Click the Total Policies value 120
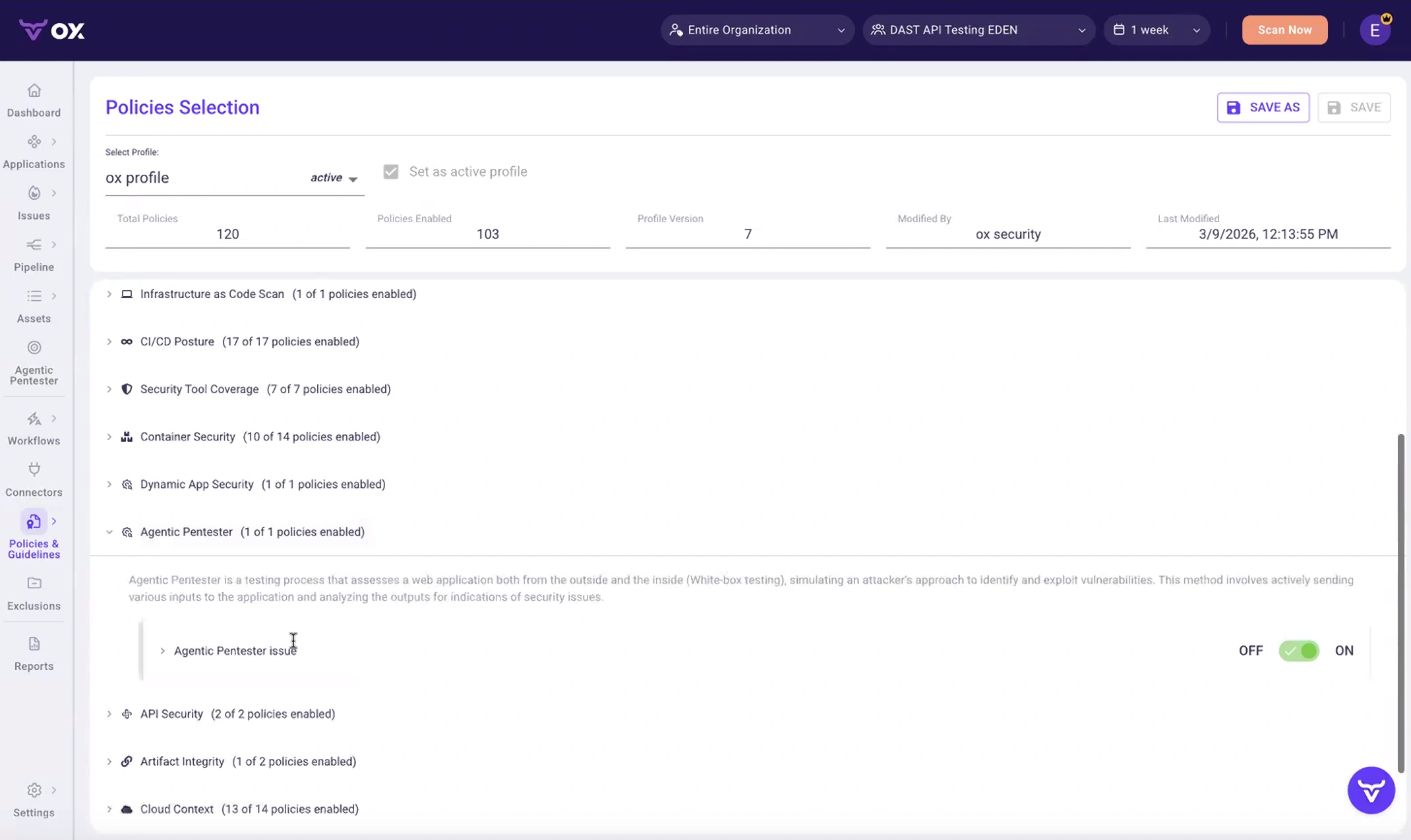The width and height of the screenshot is (1411, 840). point(227,234)
